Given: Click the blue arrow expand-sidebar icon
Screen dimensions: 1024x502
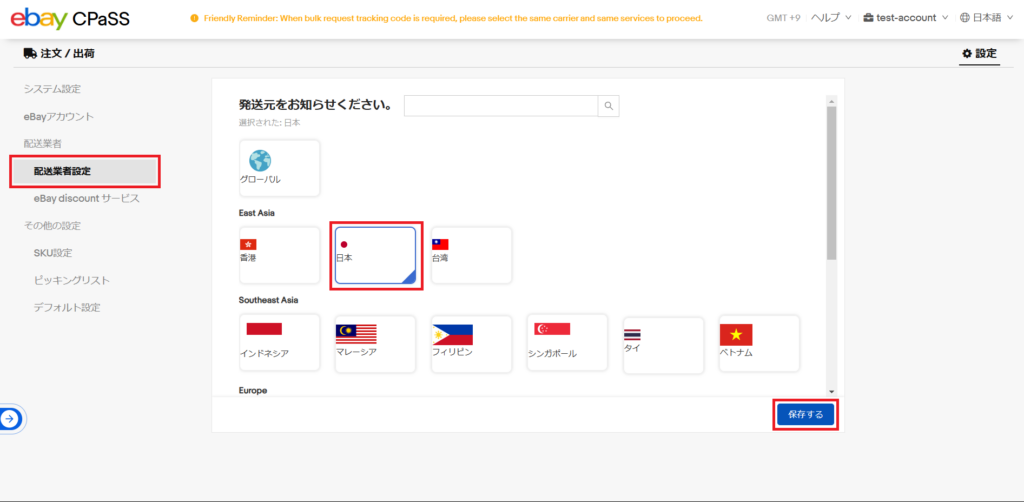Looking at the screenshot, I should [10, 418].
